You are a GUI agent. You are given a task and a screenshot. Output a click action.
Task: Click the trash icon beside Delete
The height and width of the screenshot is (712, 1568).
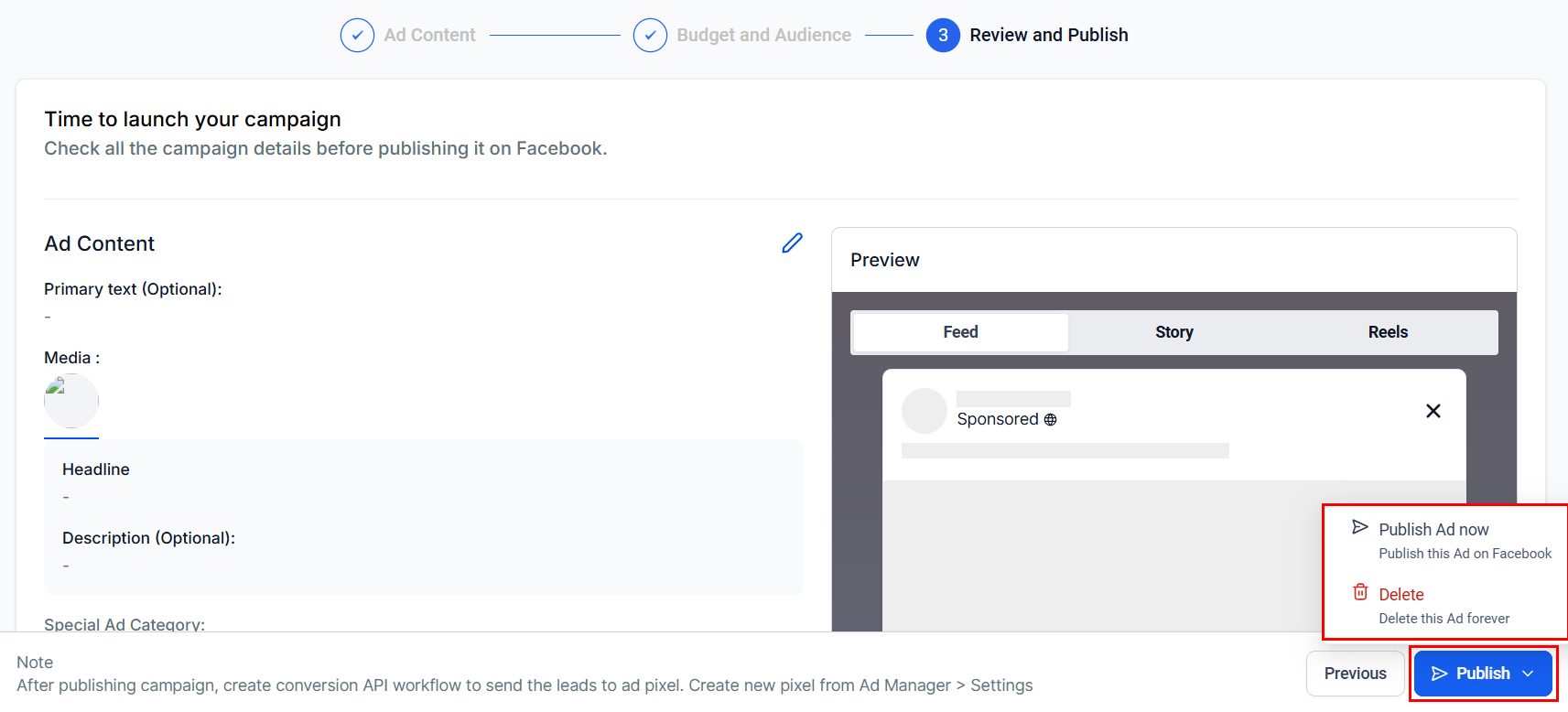click(1360, 592)
